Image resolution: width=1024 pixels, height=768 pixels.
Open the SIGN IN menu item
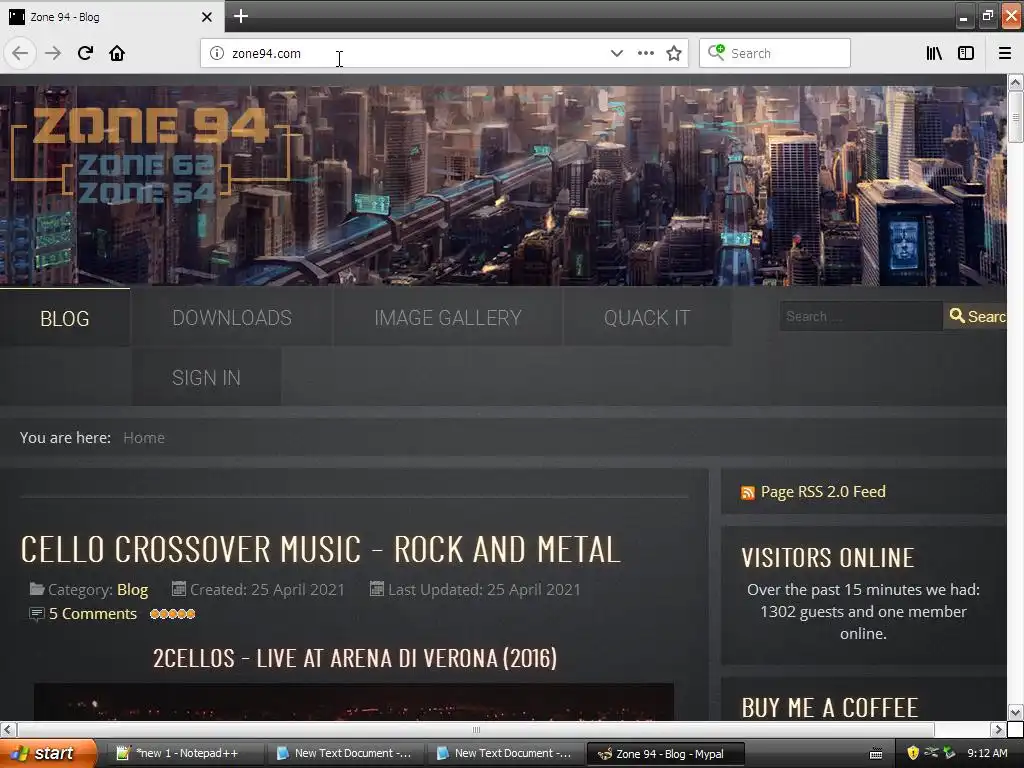pyautogui.click(x=206, y=377)
